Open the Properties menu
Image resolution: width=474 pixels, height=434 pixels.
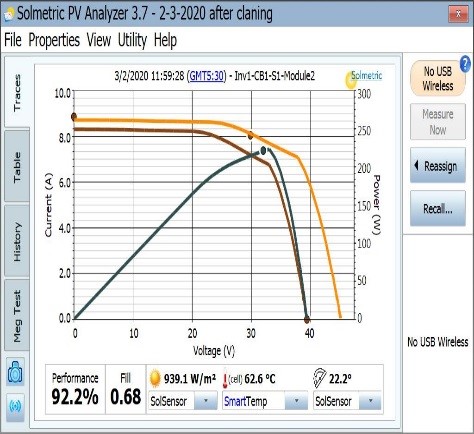pos(54,41)
